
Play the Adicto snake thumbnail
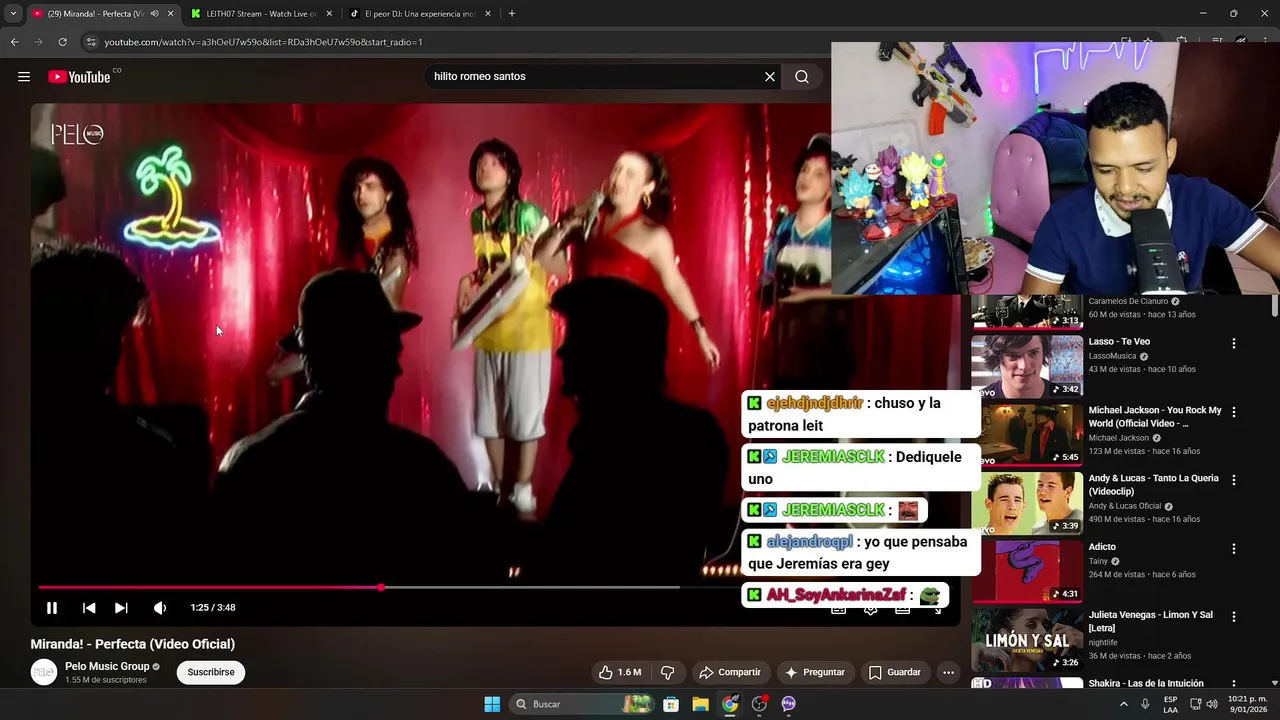(1027, 571)
